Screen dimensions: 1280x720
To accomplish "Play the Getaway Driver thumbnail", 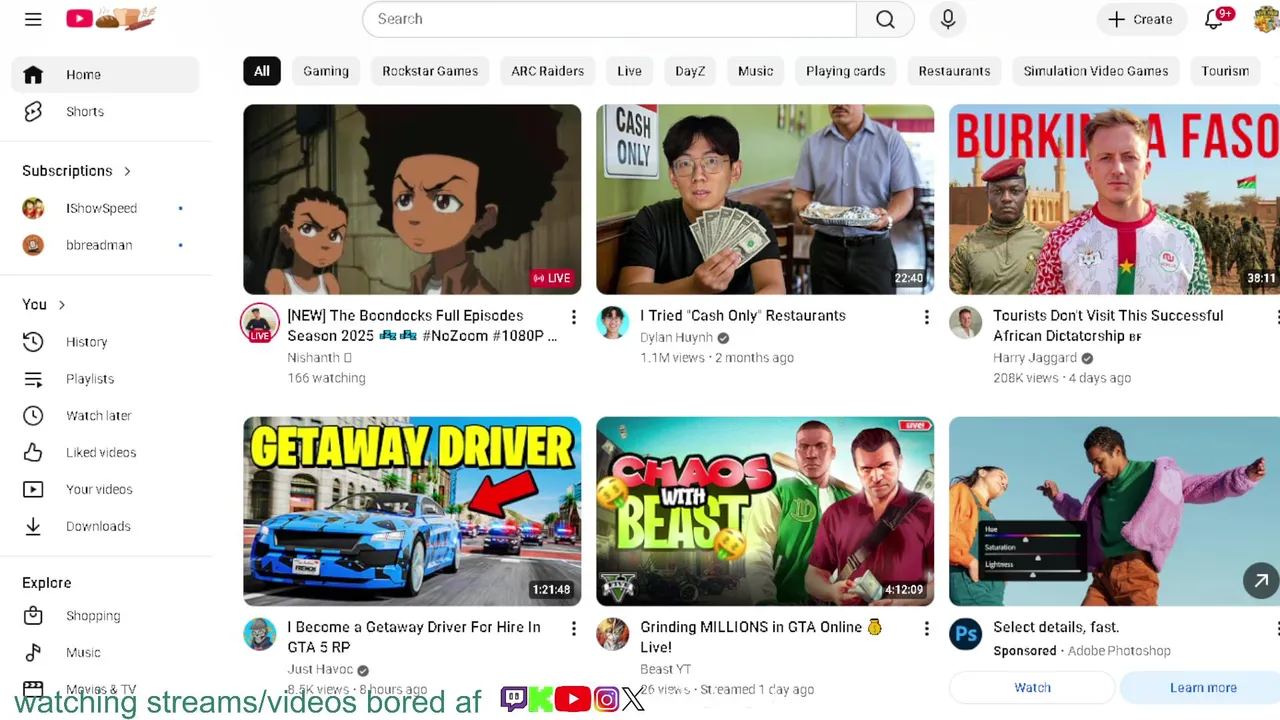I will [x=412, y=511].
